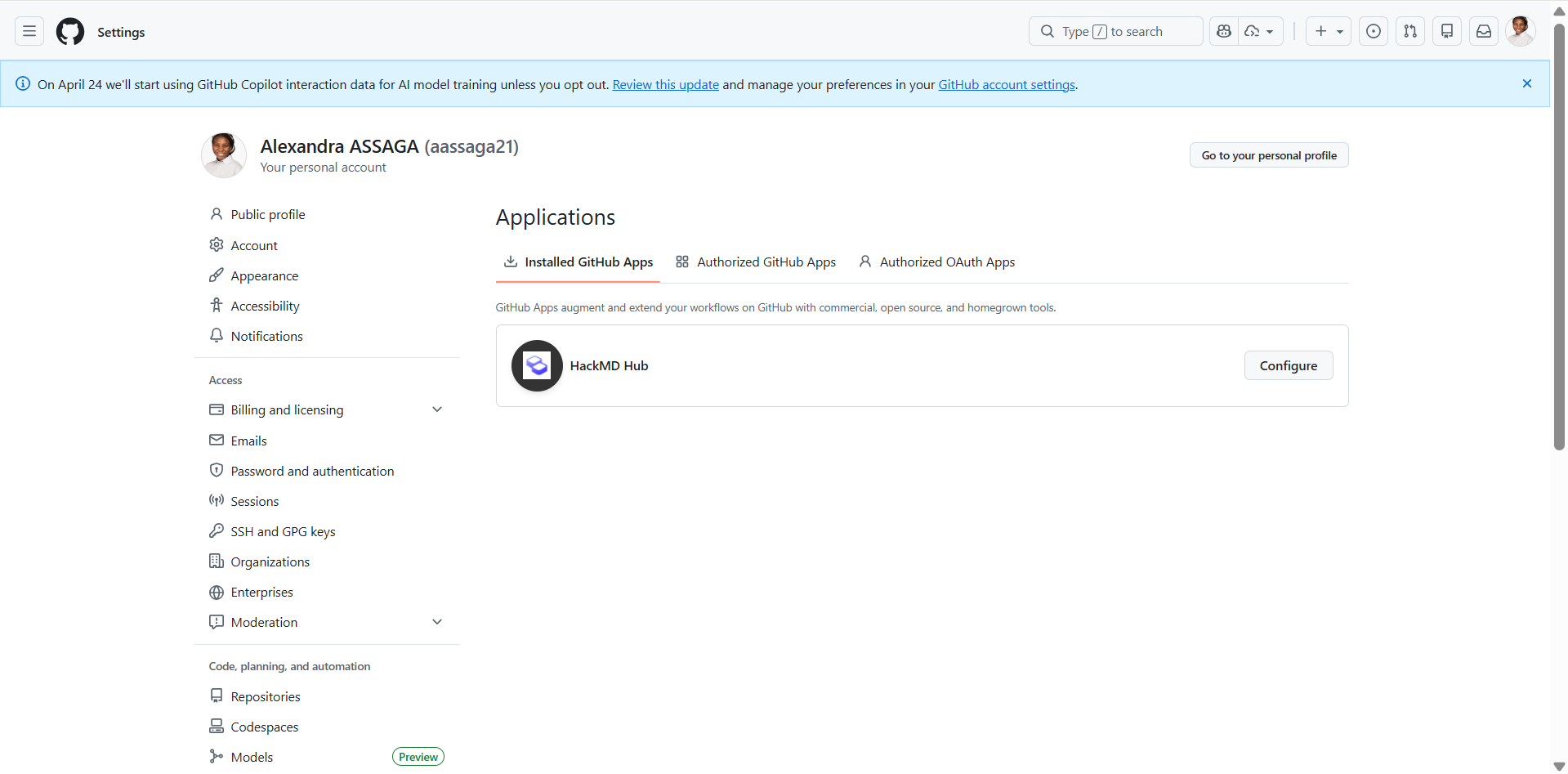The image size is (1568, 774).
Task: Click the shield icon for Password and authentication
Action: point(217,470)
